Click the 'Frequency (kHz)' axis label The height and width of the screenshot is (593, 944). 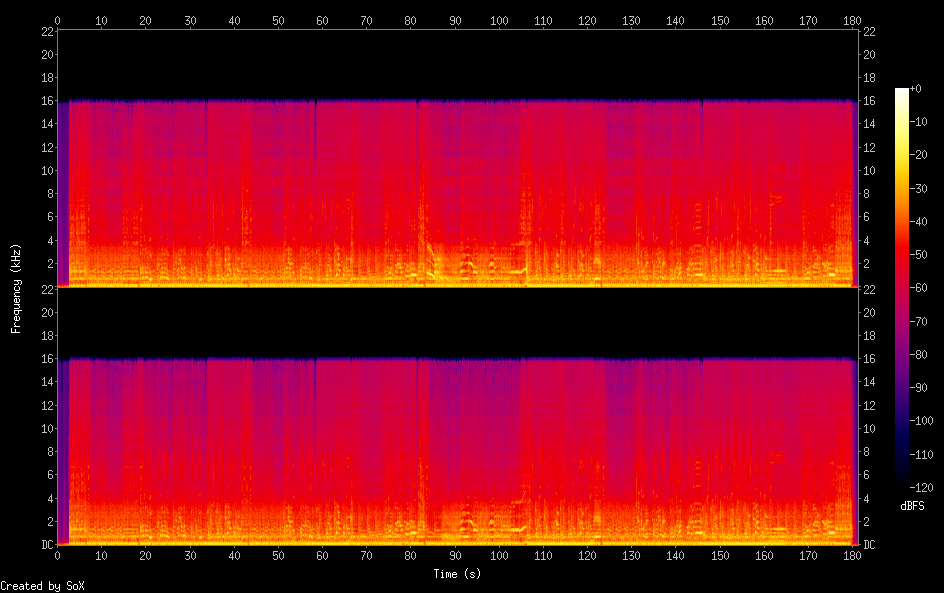click(16, 287)
